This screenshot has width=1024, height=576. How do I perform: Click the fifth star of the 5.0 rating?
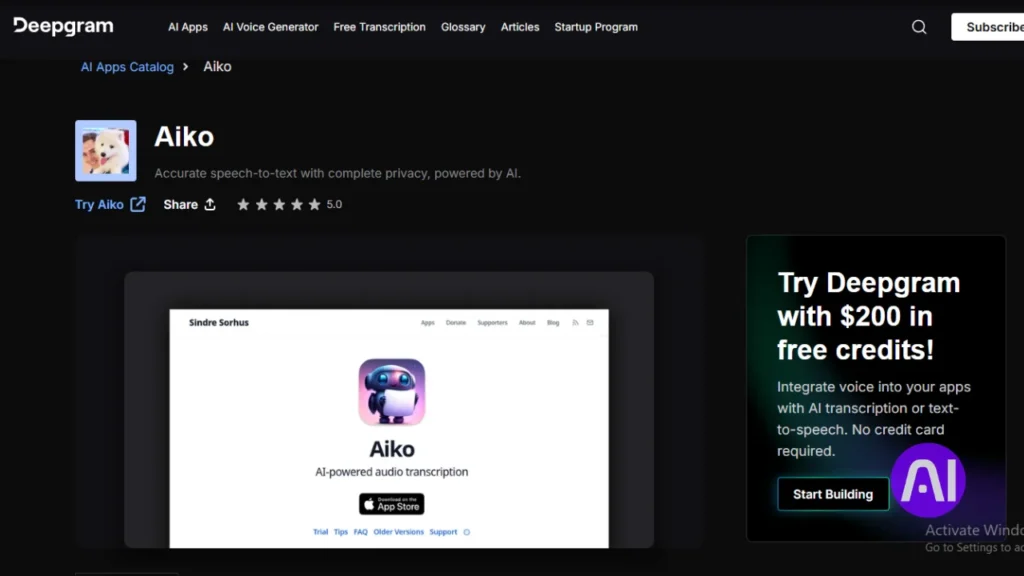pyautogui.click(x=314, y=204)
